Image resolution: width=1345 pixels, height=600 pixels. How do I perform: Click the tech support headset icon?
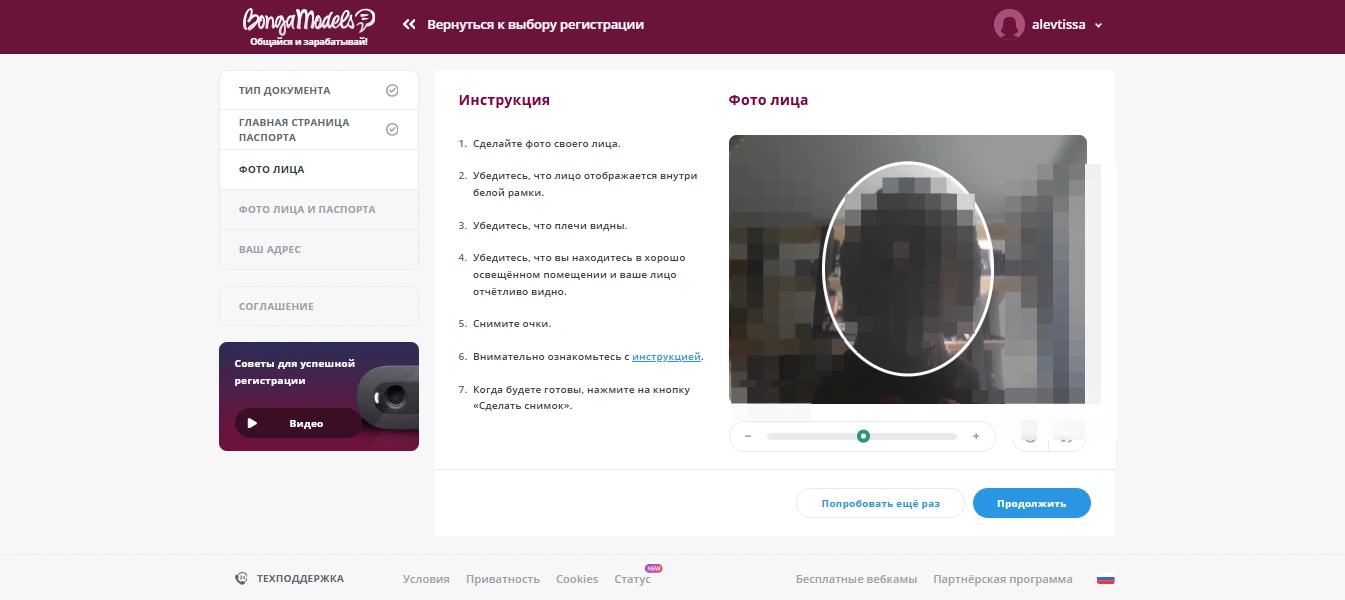tap(241, 578)
